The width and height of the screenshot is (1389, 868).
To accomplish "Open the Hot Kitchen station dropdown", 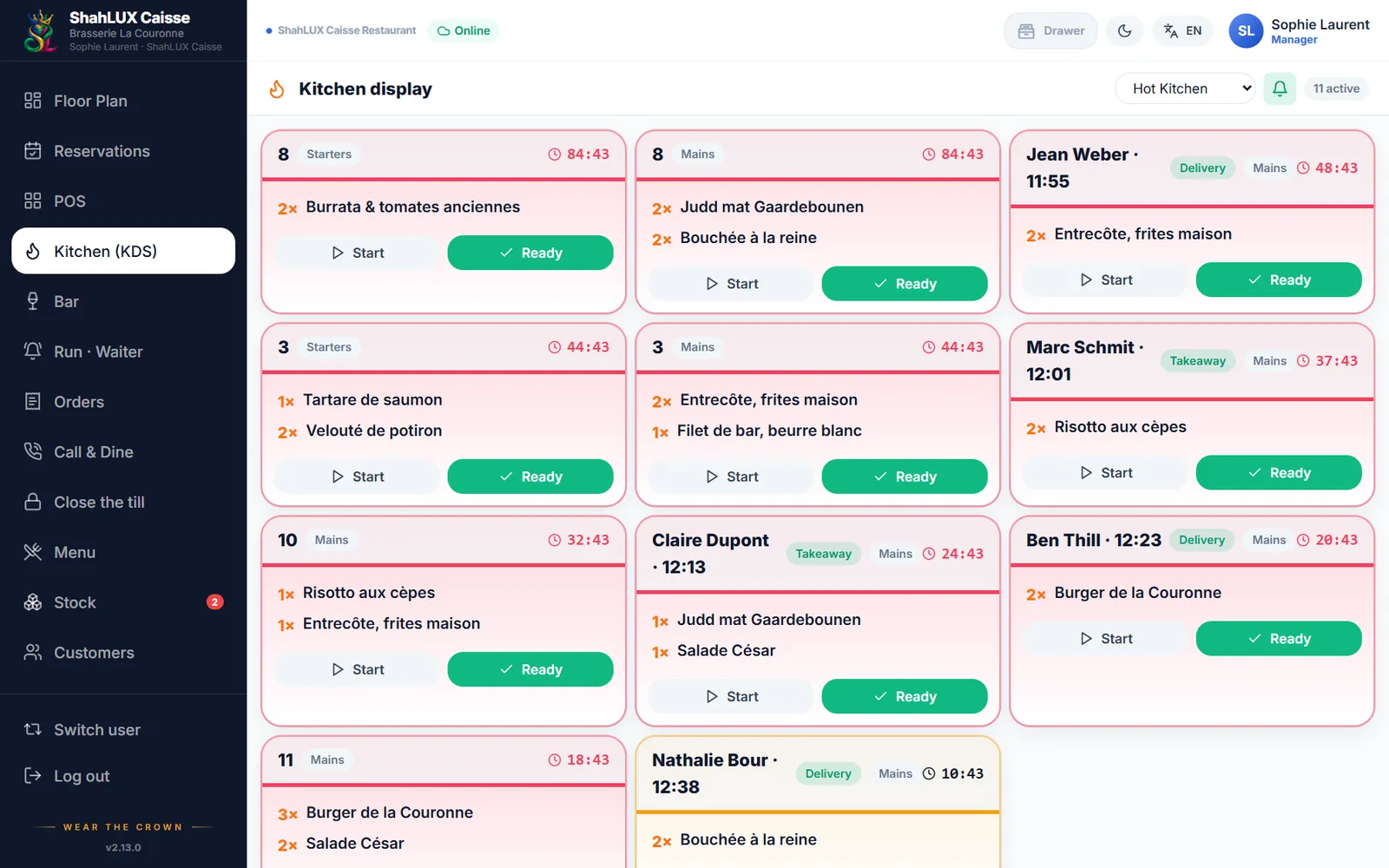I will point(1185,89).
